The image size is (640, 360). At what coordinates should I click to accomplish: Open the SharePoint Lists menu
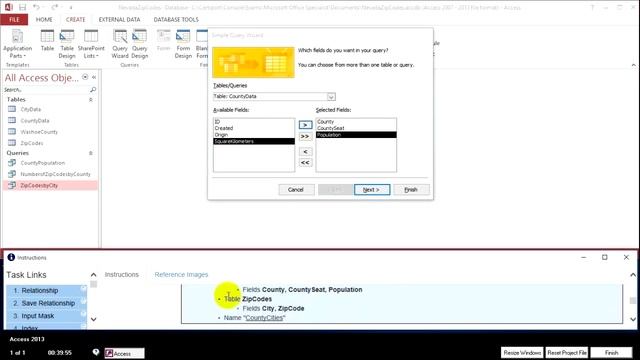[x=91, y=44]
